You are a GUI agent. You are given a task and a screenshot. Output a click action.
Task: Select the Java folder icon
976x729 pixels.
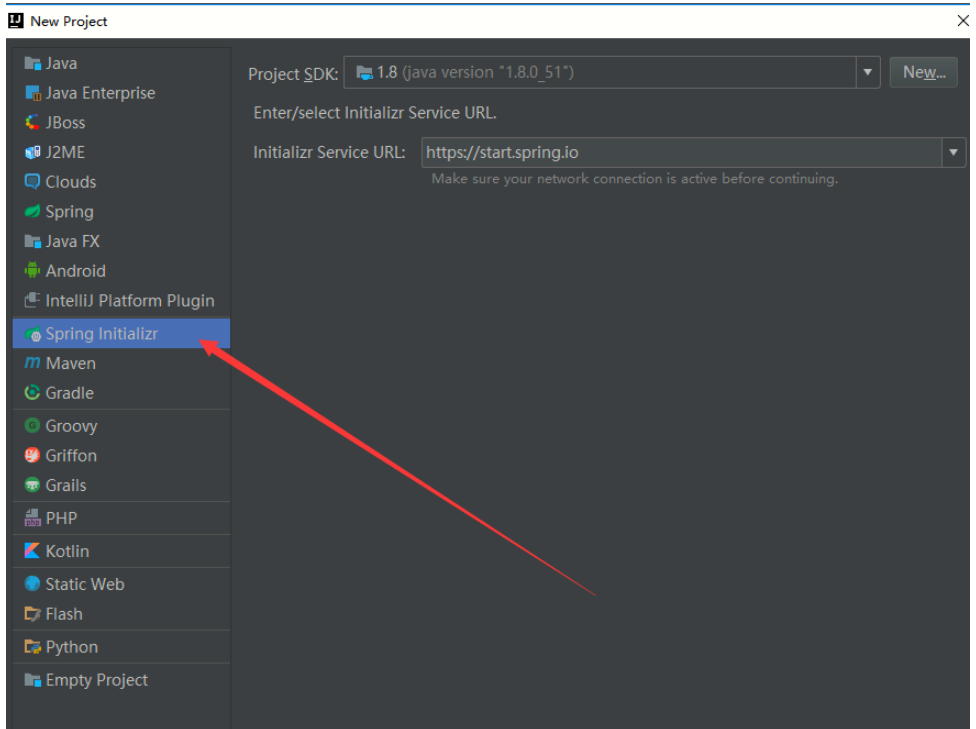pos(32,63)
